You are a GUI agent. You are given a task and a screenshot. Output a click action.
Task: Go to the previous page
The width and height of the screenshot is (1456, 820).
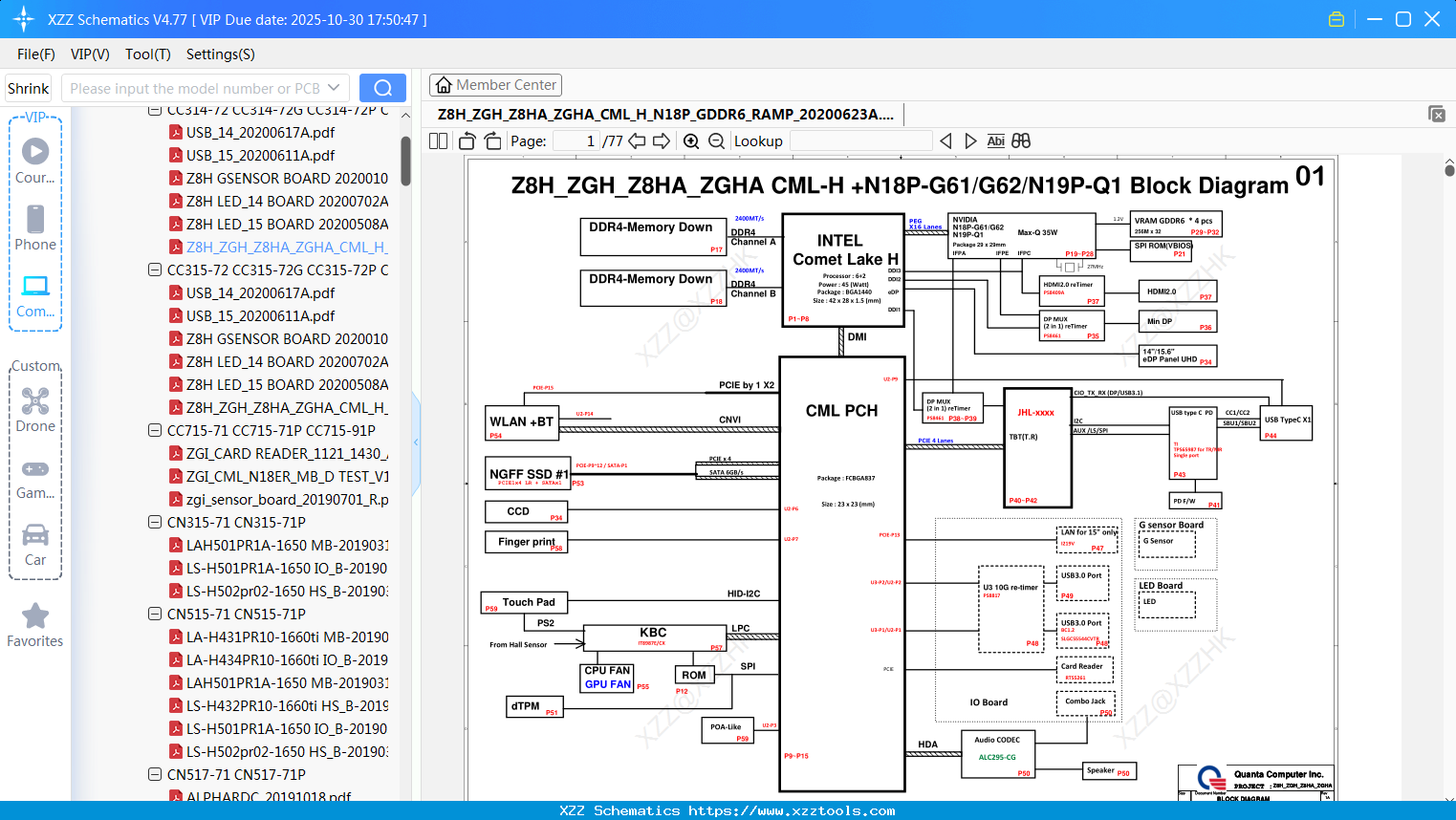point(637,141)
